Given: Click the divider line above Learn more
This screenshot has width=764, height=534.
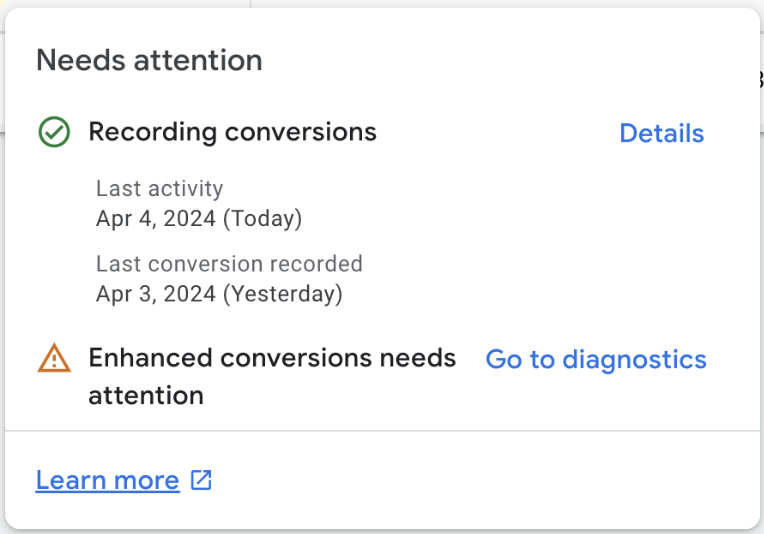Looking at the screenshot, I should point(382,431).
